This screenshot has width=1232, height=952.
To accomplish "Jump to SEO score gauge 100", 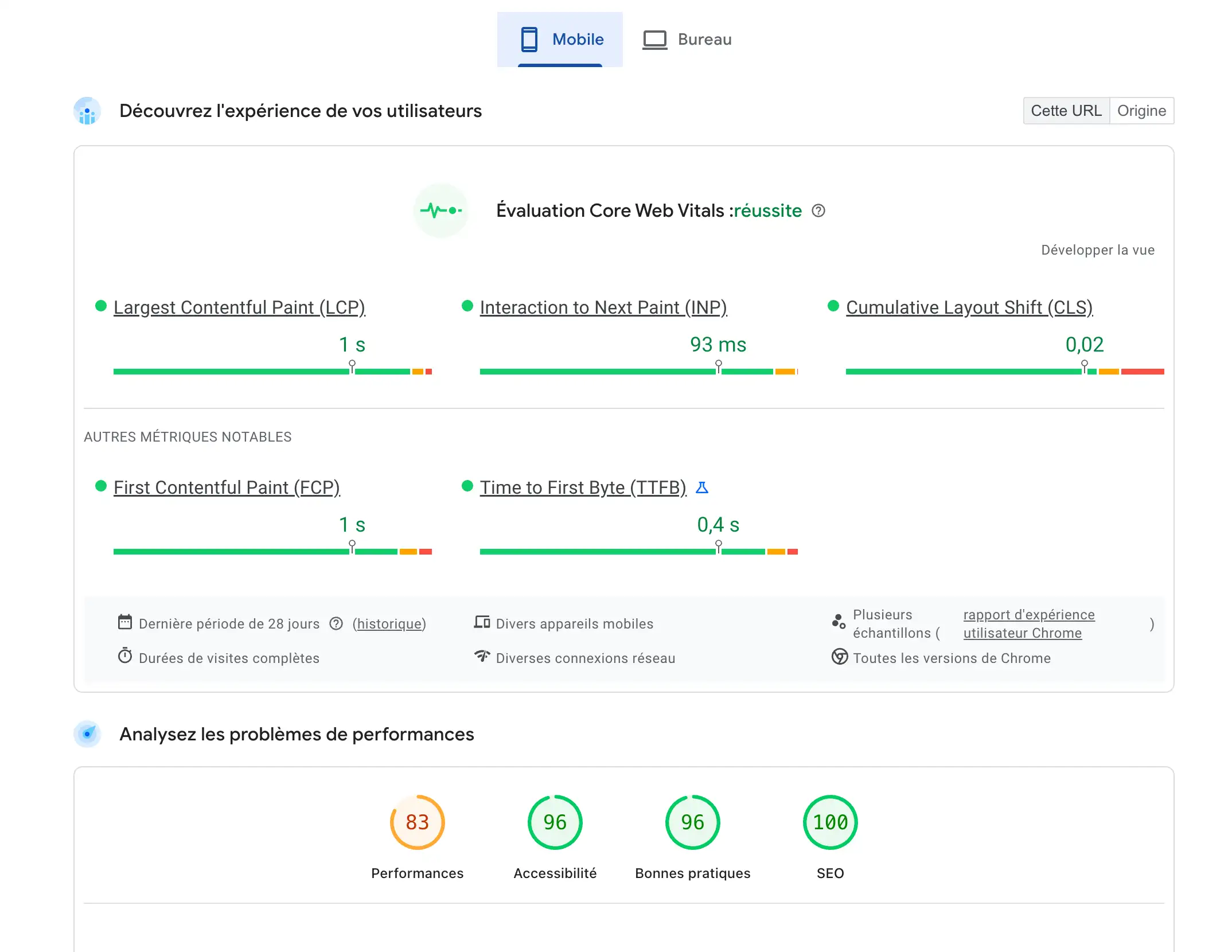I will (830, 822).
